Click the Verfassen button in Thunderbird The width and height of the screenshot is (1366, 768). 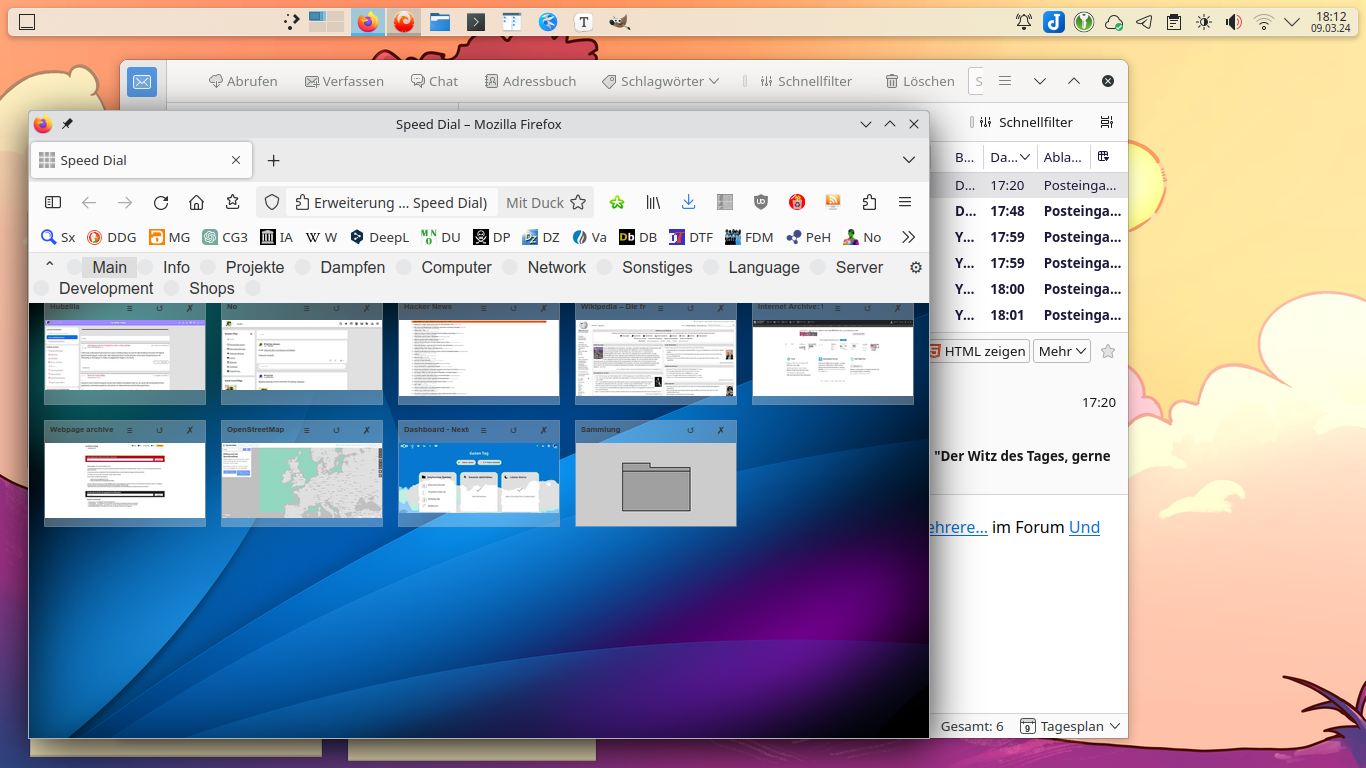coord(344,81)
